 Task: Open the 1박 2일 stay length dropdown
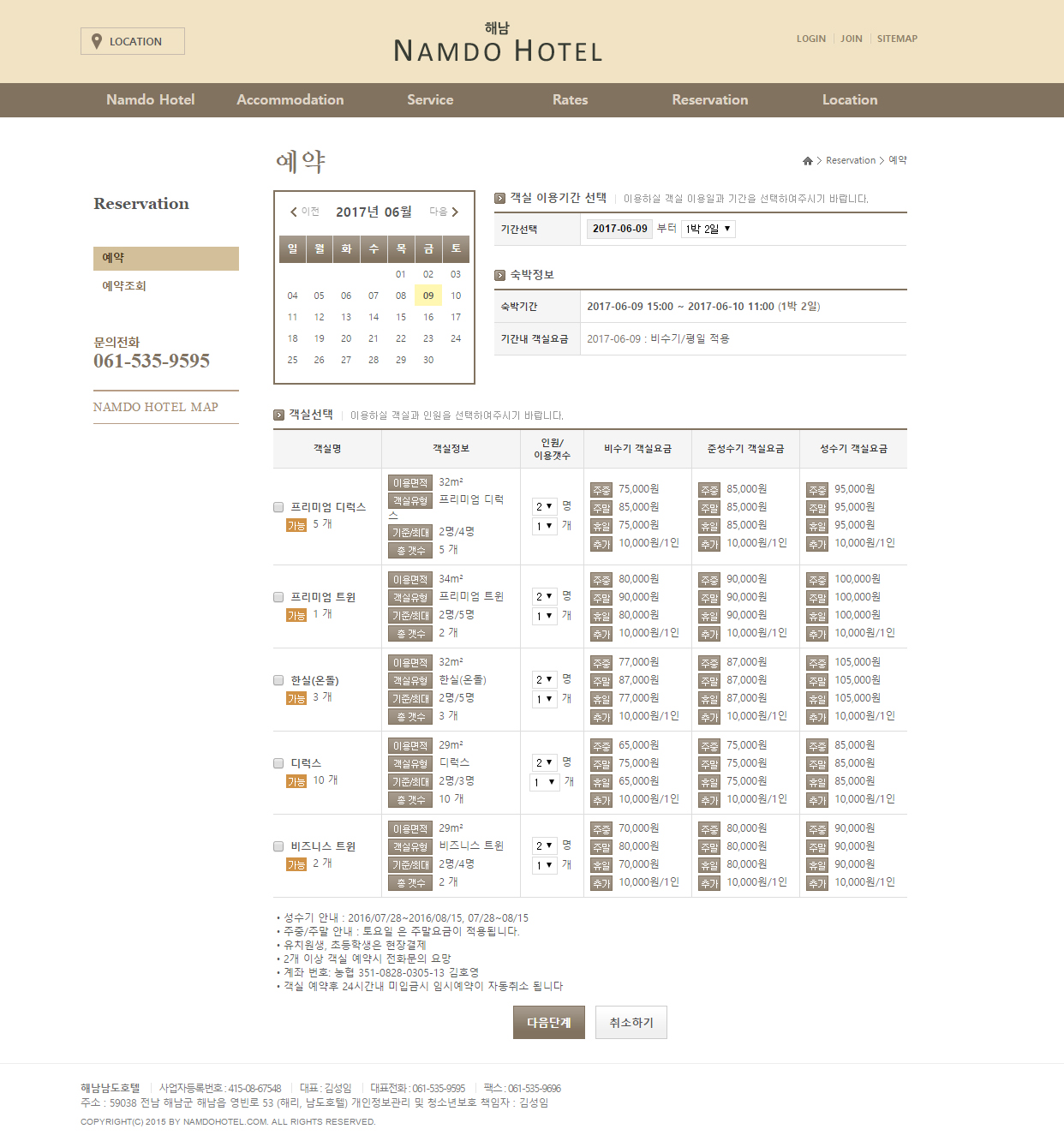[708, 229]
